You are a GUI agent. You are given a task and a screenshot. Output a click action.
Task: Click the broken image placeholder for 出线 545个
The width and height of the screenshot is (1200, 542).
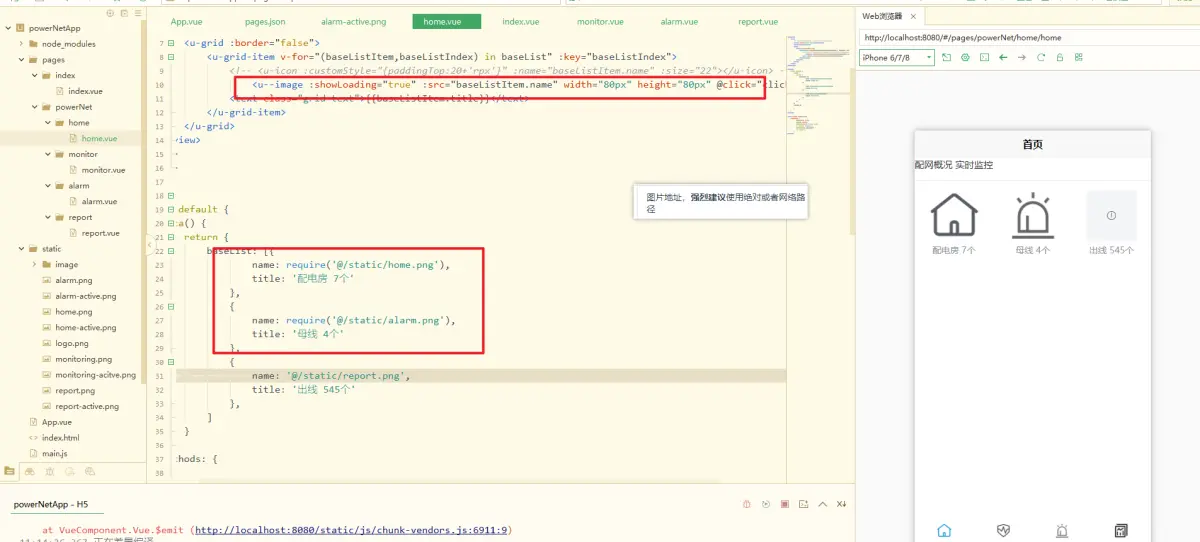pyautogui.click(x=1111, y=215)
